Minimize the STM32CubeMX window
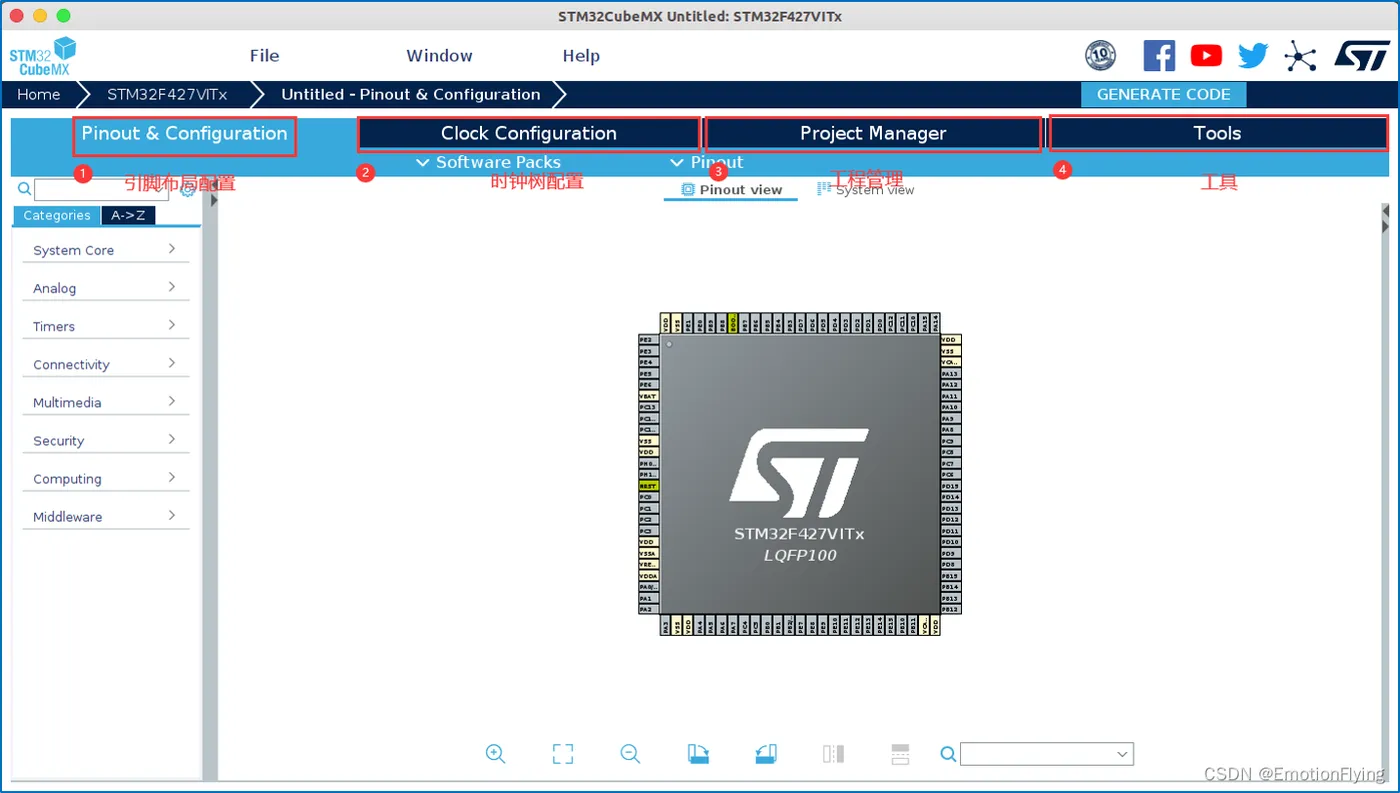Screen dimensions: 1400x793 pyautogui.click(x=40, y=16)
